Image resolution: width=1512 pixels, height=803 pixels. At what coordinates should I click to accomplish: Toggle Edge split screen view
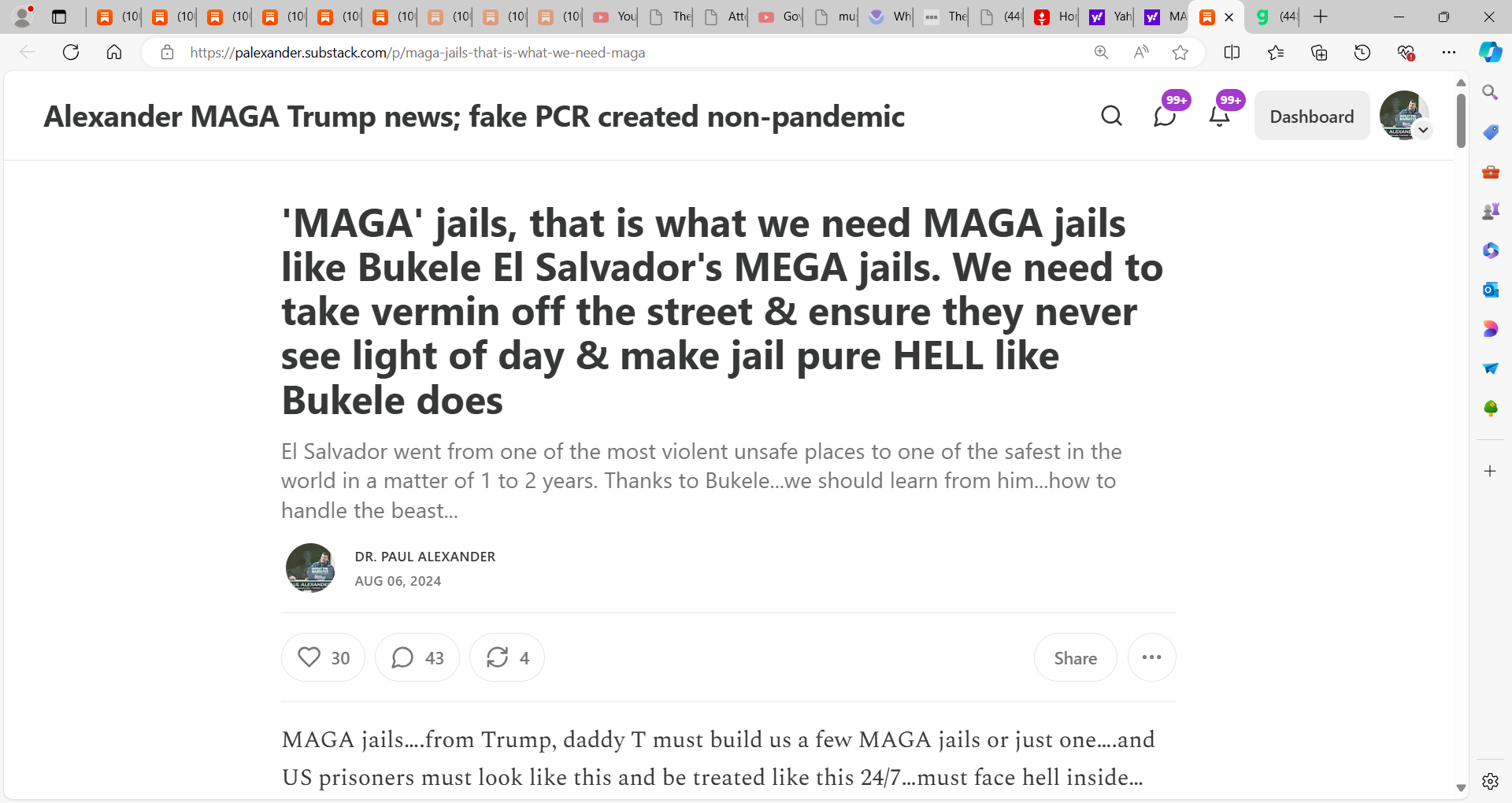point(1232,53)
